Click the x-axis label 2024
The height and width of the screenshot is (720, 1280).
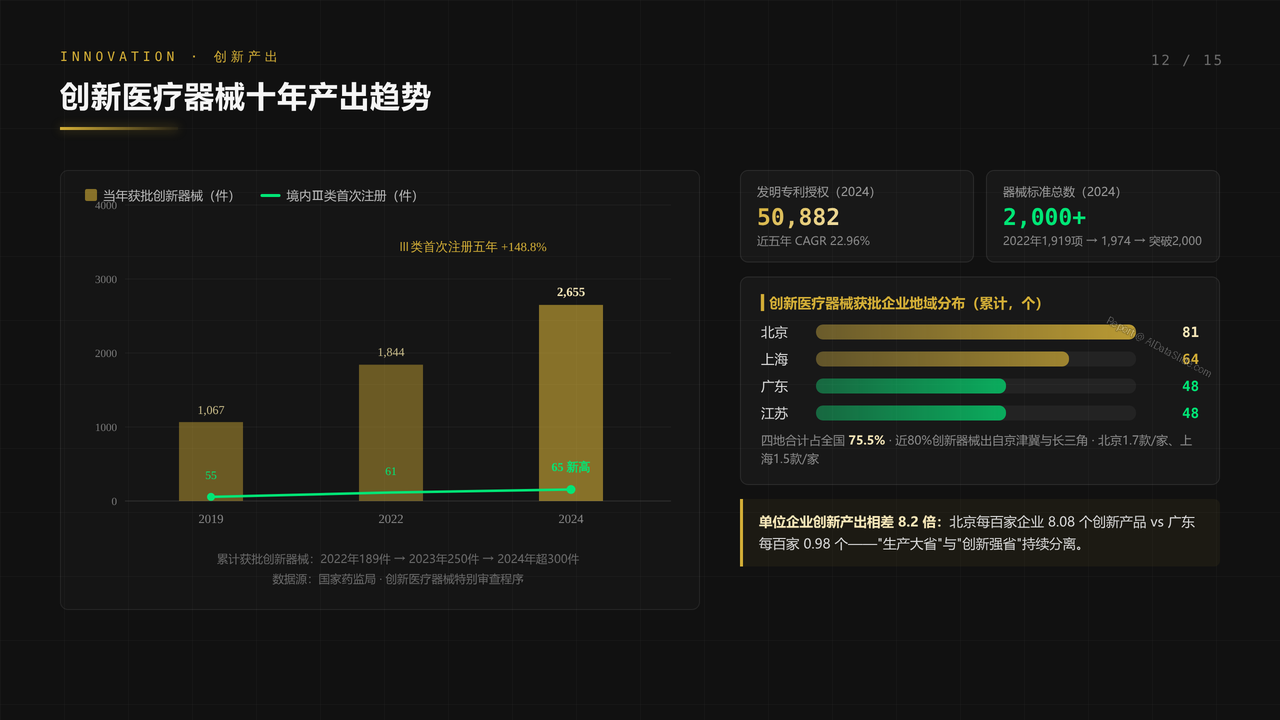[571, 519]
